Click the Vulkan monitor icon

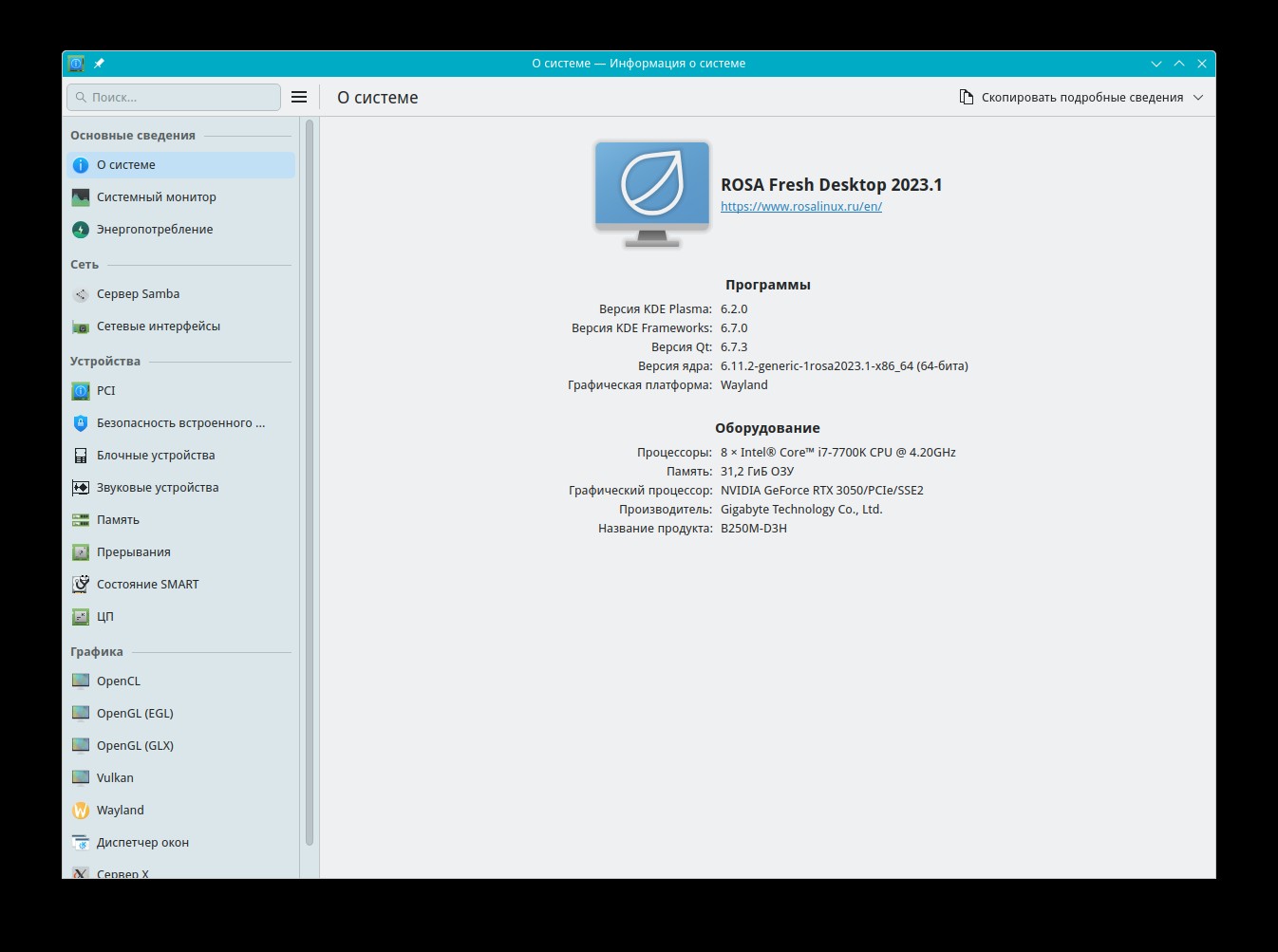(81, 778)
